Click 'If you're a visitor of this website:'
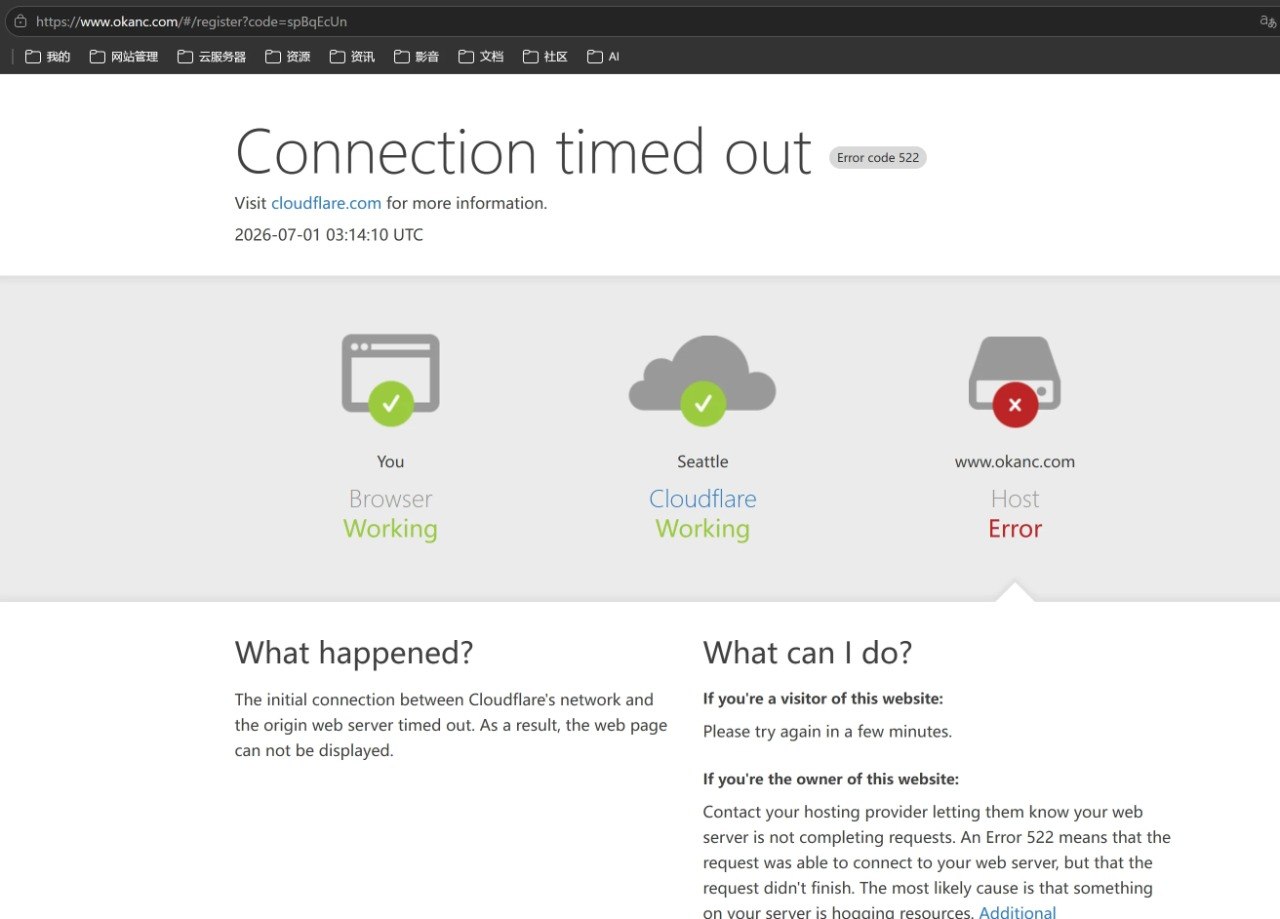 [x=823, y=699]
